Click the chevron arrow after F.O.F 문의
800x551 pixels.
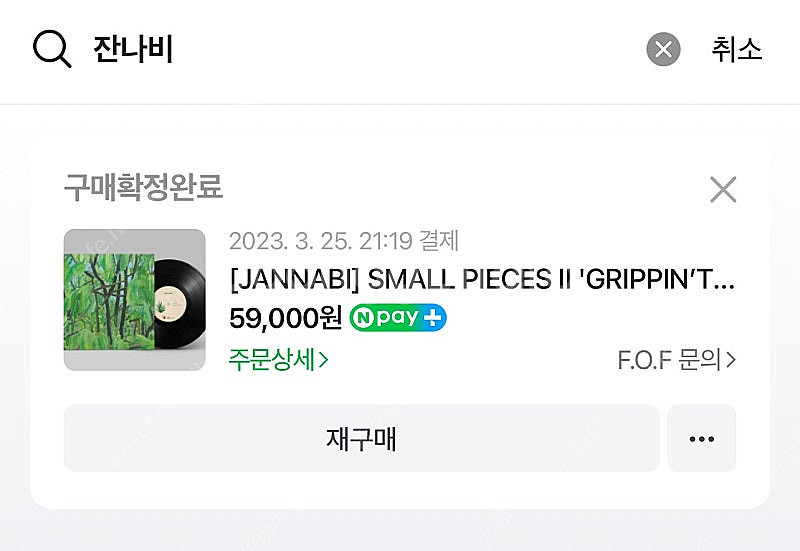(731, 360)
